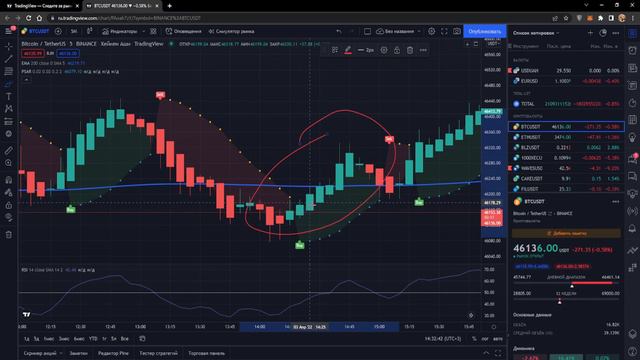Image resolution: width=640 pixels, height=360 pixels.
Task: Open the Без названия layout dropdown
Action: coord(398,31)
